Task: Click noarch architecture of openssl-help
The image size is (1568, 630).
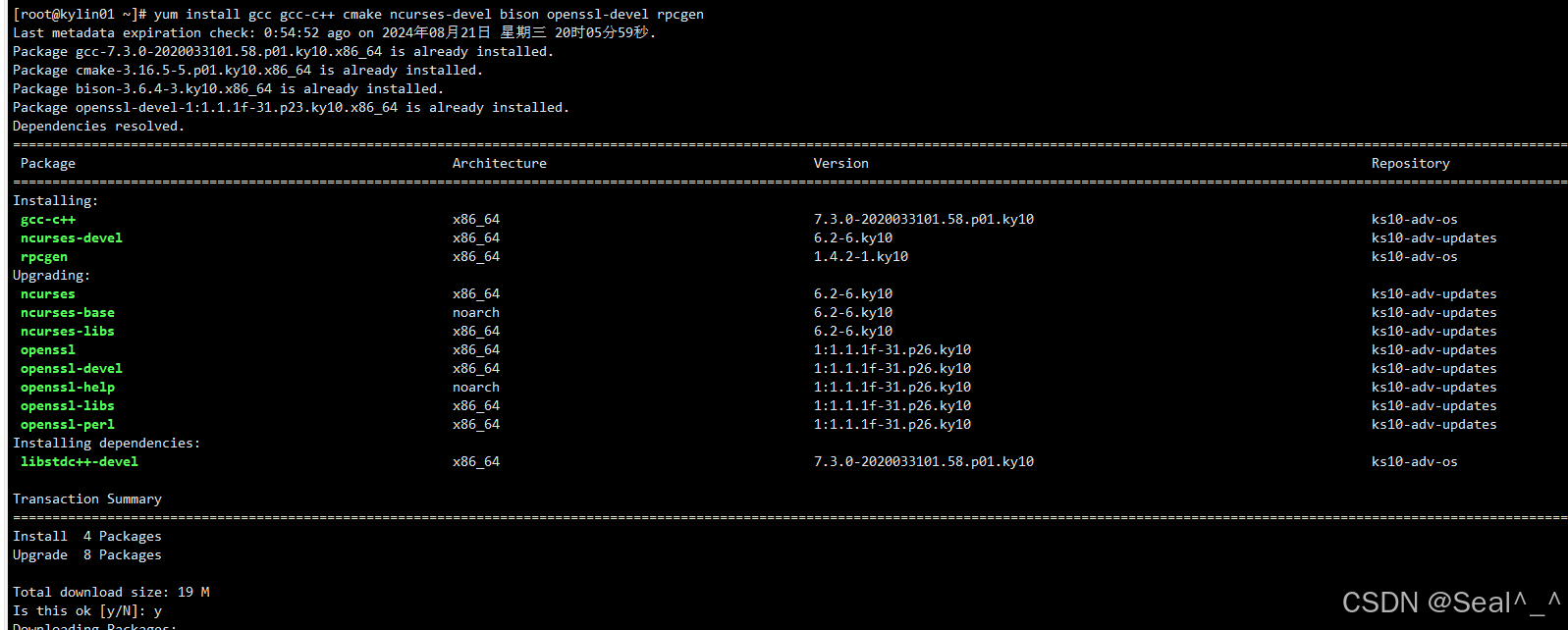Action: point(476,388)
